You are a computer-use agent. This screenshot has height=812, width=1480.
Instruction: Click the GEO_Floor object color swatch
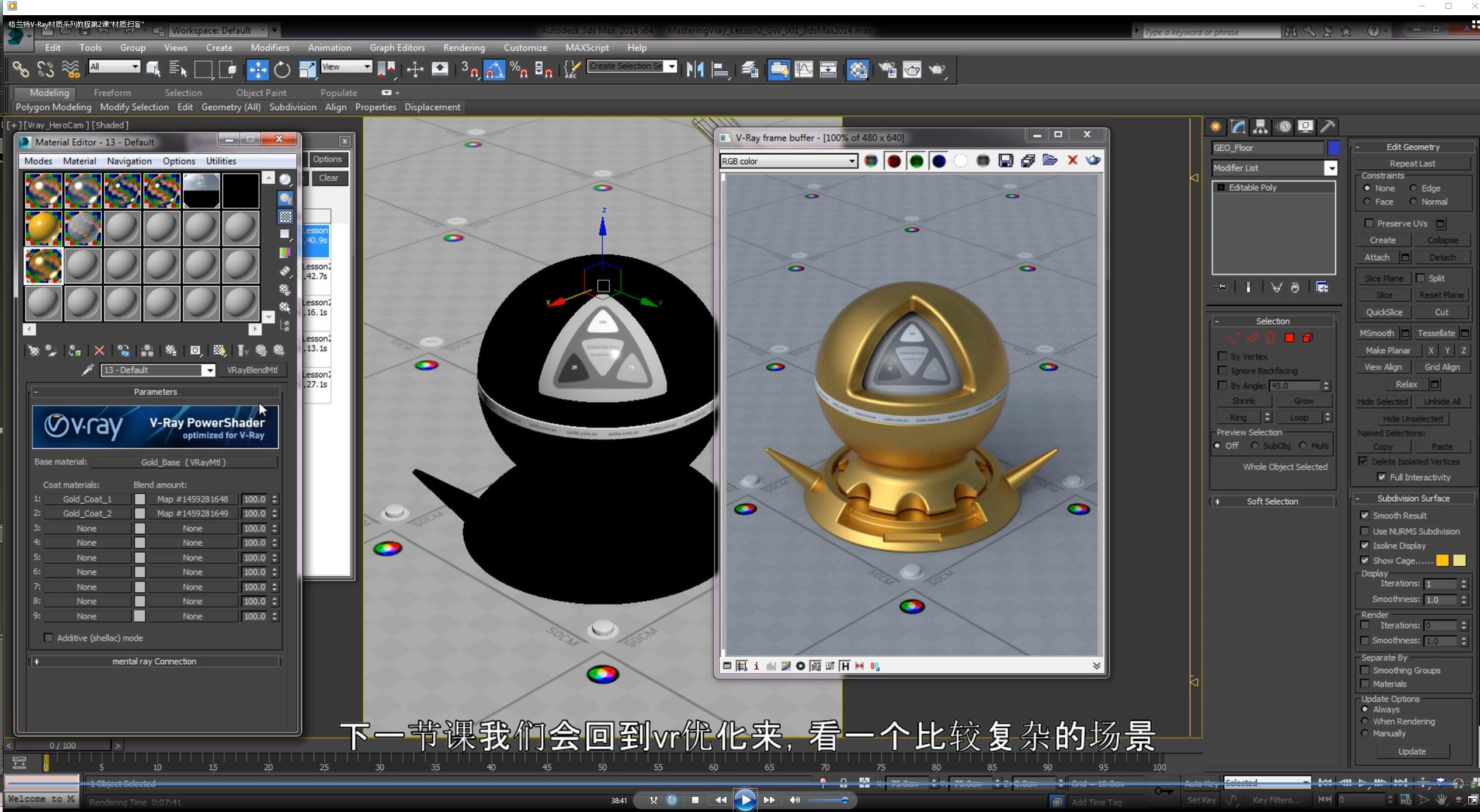(x=1333, y=148)
